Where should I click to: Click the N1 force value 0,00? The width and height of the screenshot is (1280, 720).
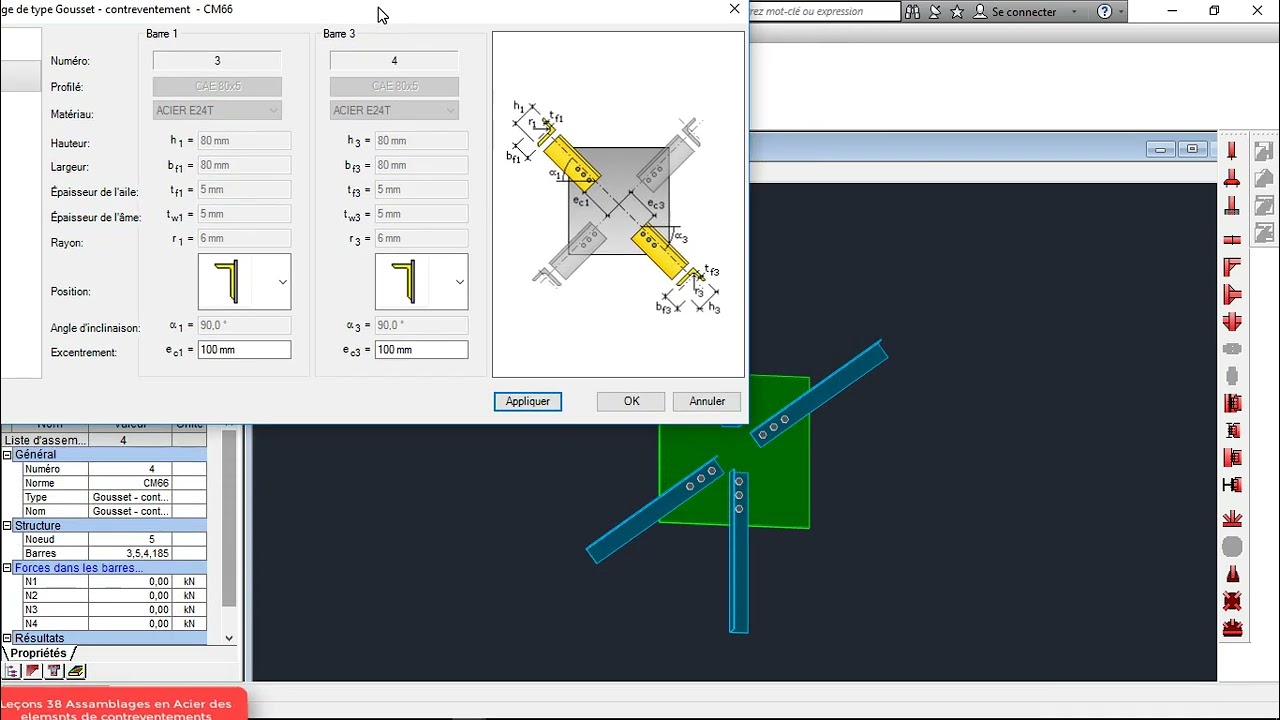click(130, 581)
